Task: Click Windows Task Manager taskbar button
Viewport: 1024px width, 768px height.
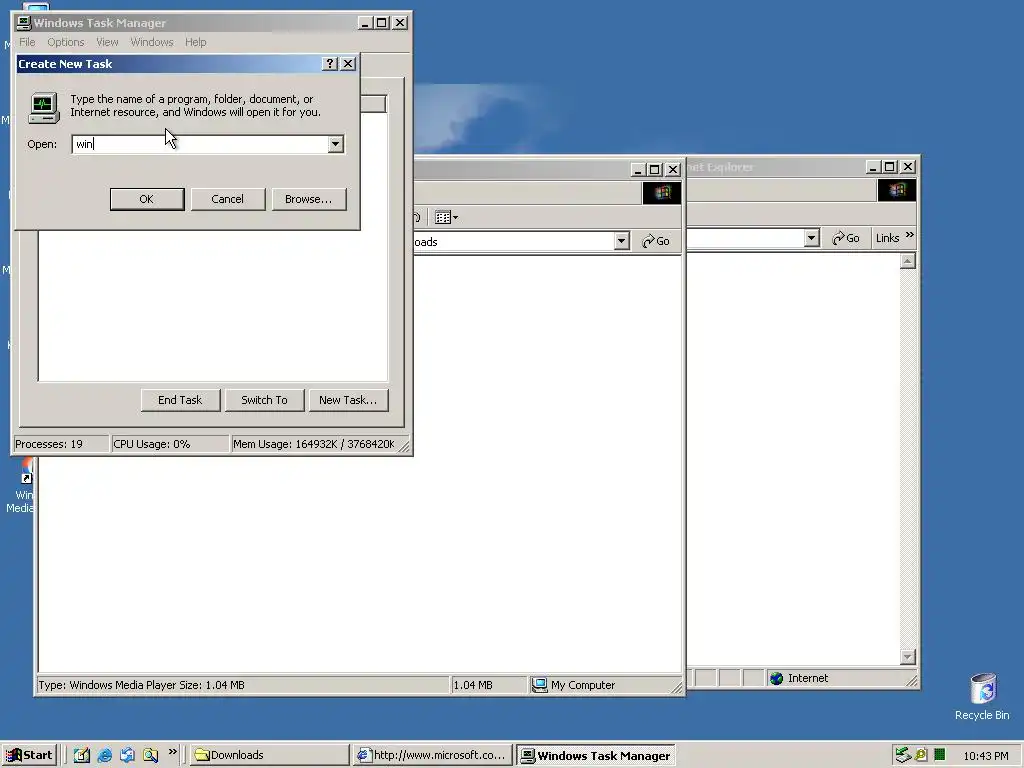Action: pos(596,756)
